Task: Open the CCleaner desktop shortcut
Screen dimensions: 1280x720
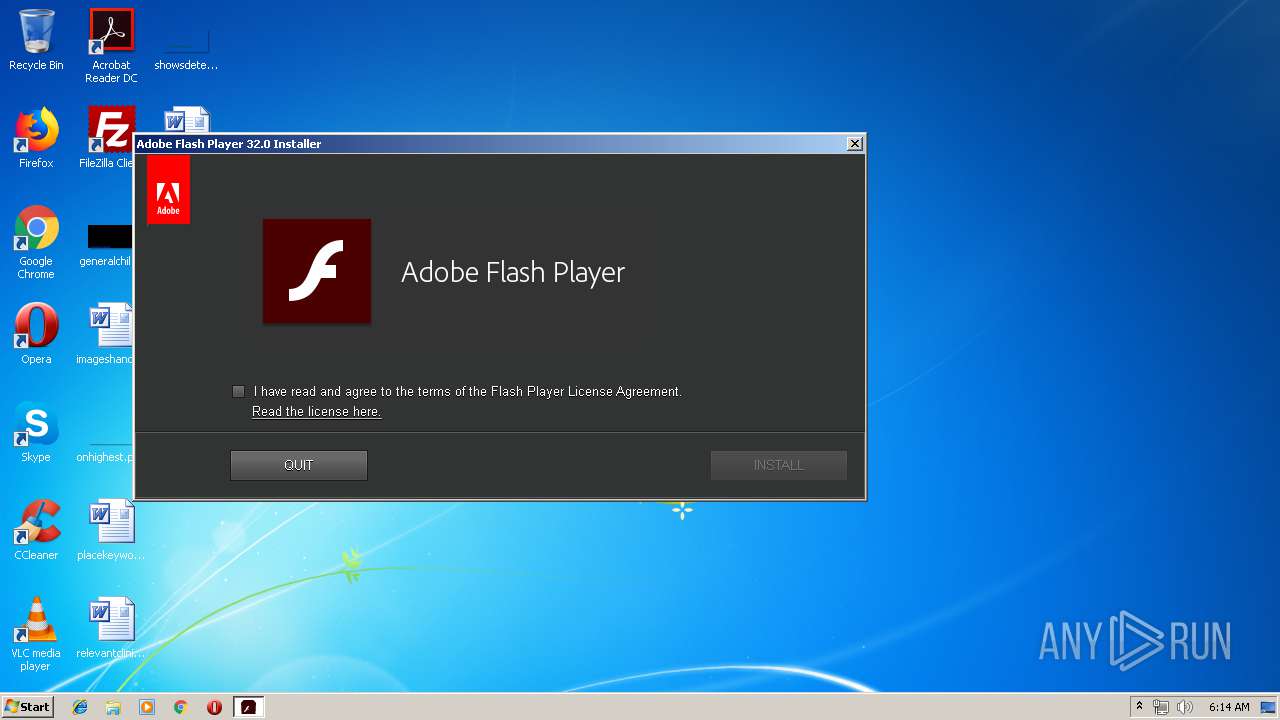Action: tap(36, 530)
